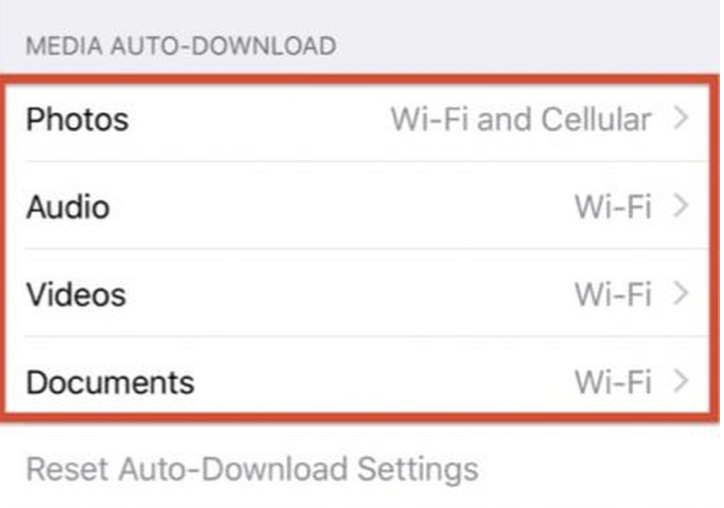The width and height of the screenshot is (724, 508).
Task: Tap the Audio label
Action: 68,208
